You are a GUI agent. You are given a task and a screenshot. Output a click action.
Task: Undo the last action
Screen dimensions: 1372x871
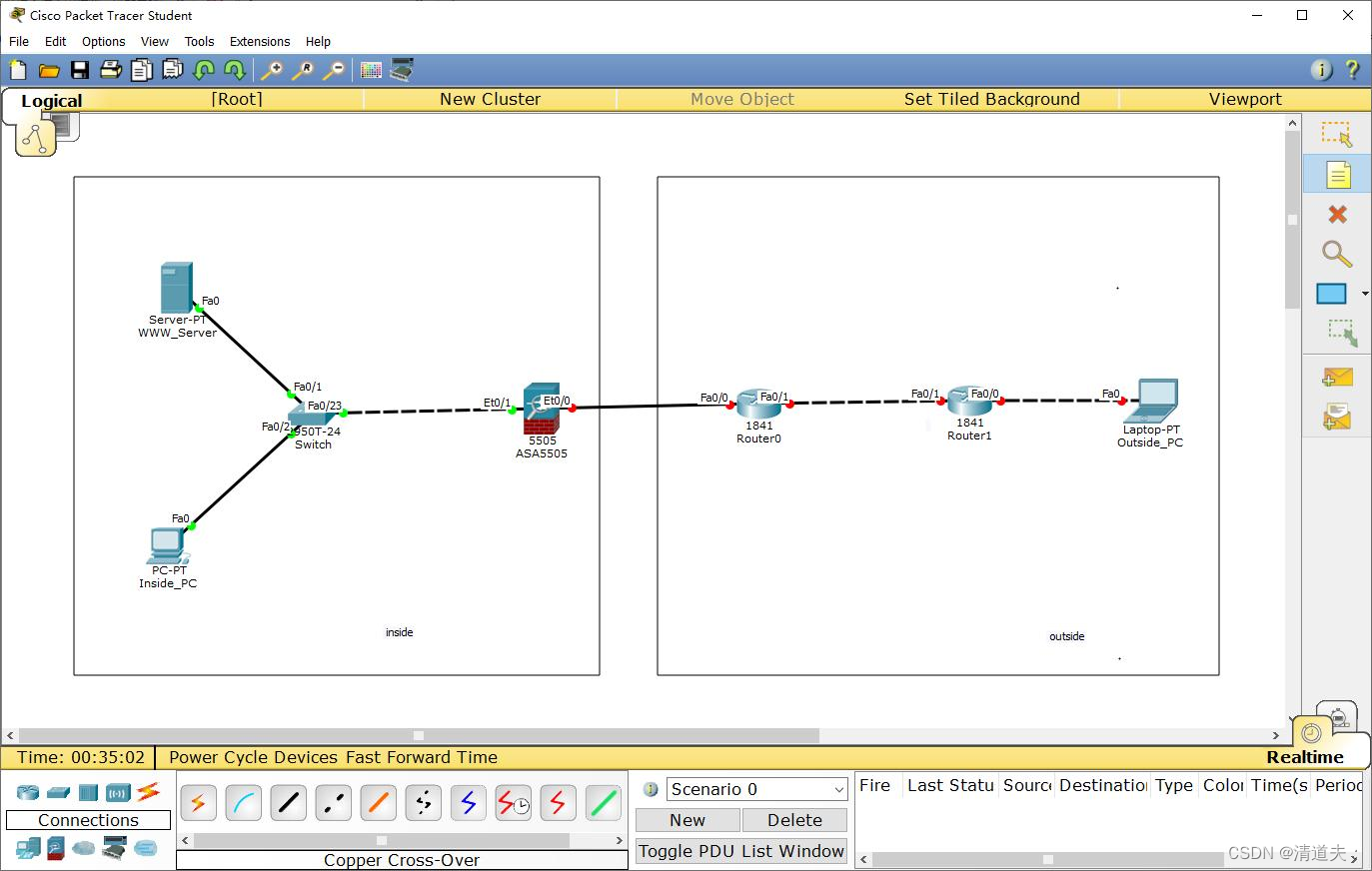point(204,70)
